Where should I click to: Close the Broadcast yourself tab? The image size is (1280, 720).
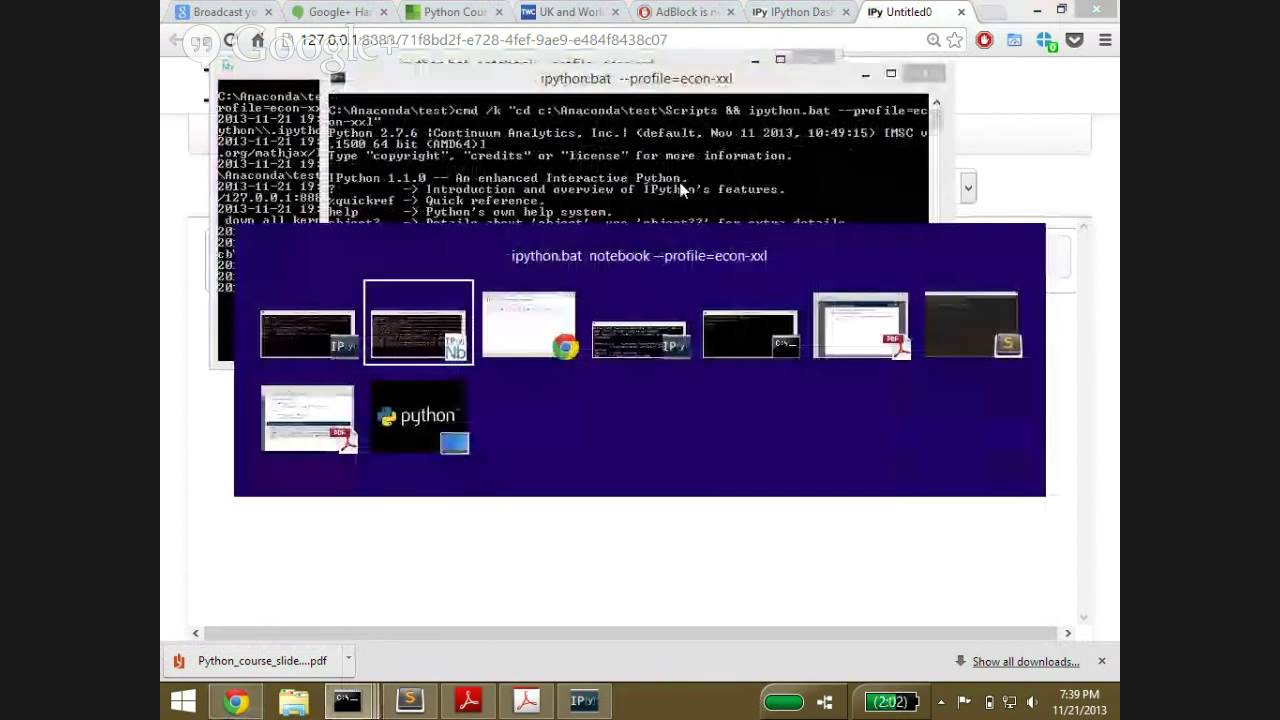(268, 12)
